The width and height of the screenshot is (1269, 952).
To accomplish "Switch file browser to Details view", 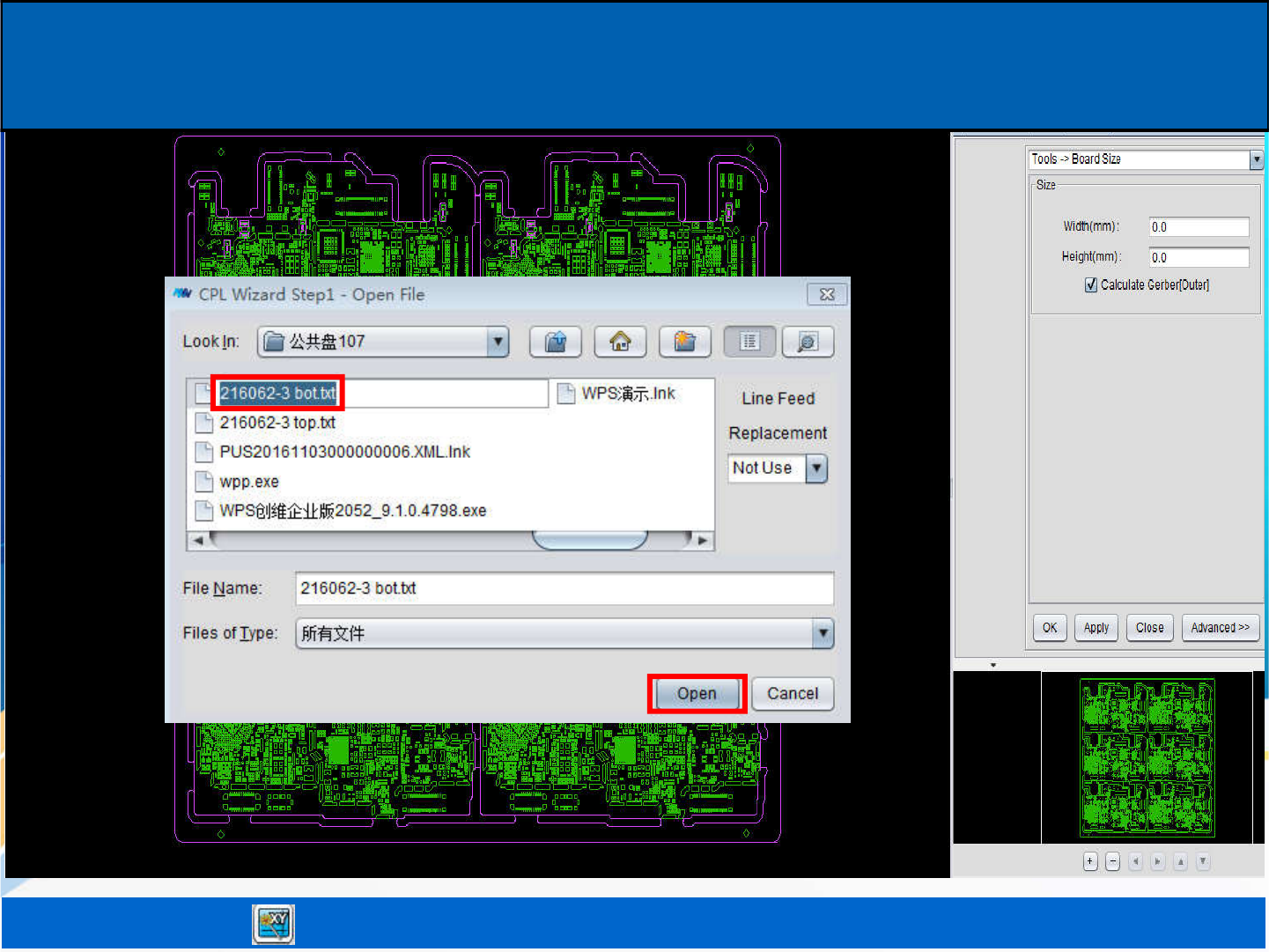I will pyautogui.click(x=808, y=342).
